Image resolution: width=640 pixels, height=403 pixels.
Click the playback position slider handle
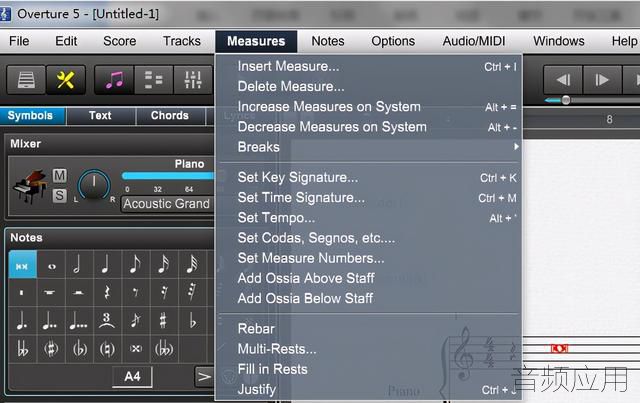[x=566, y=100]
